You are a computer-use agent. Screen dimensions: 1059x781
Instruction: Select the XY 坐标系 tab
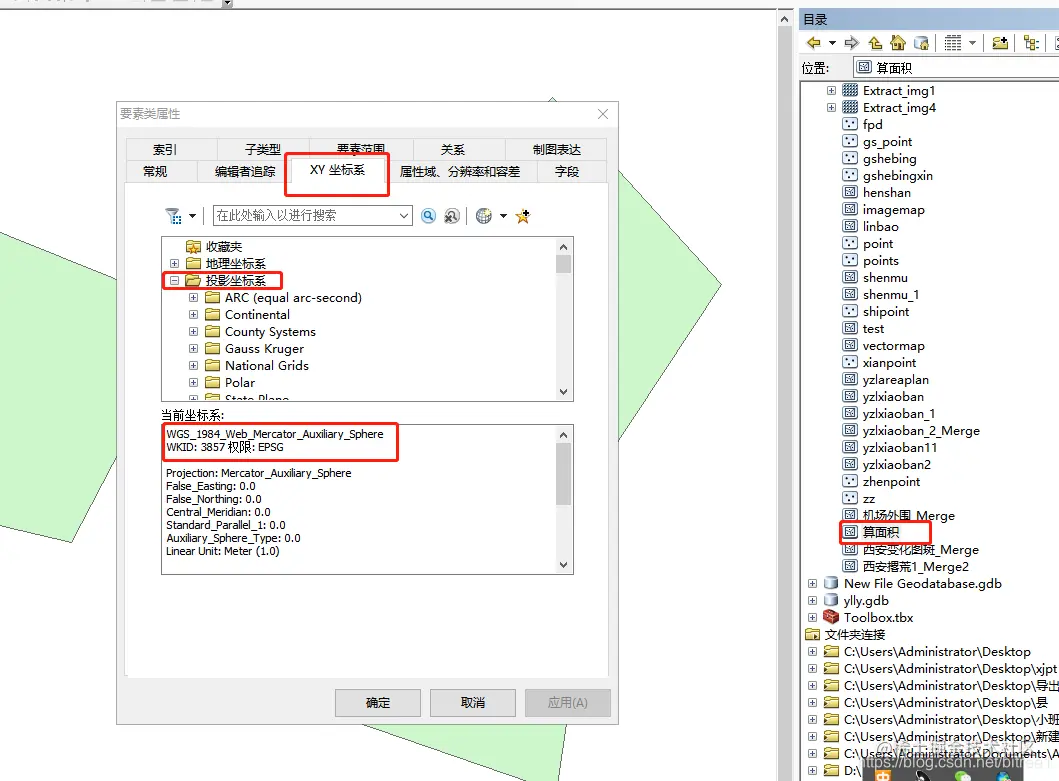coord(337,170)
